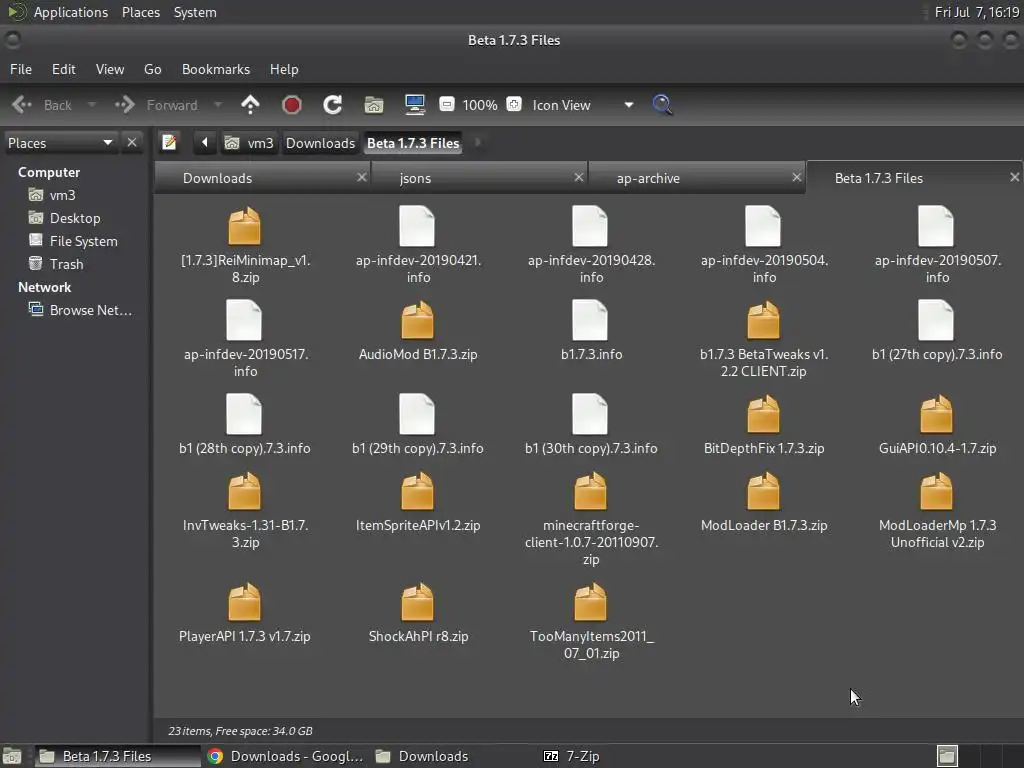1024x768 pixels.
Task: Open the Back history dropdown arrow
Action: coord(91,104)
